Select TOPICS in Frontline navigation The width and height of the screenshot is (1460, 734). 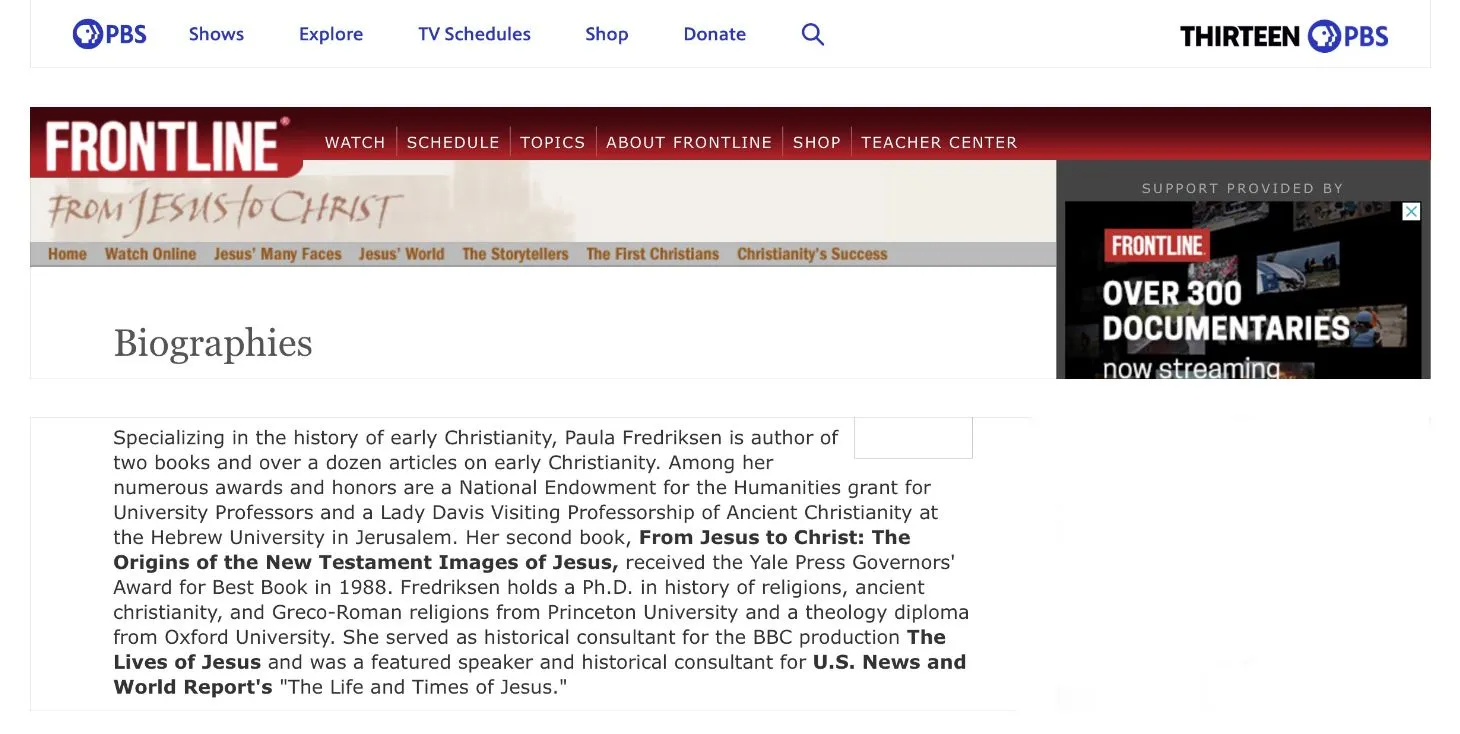[x=552, y=142]
